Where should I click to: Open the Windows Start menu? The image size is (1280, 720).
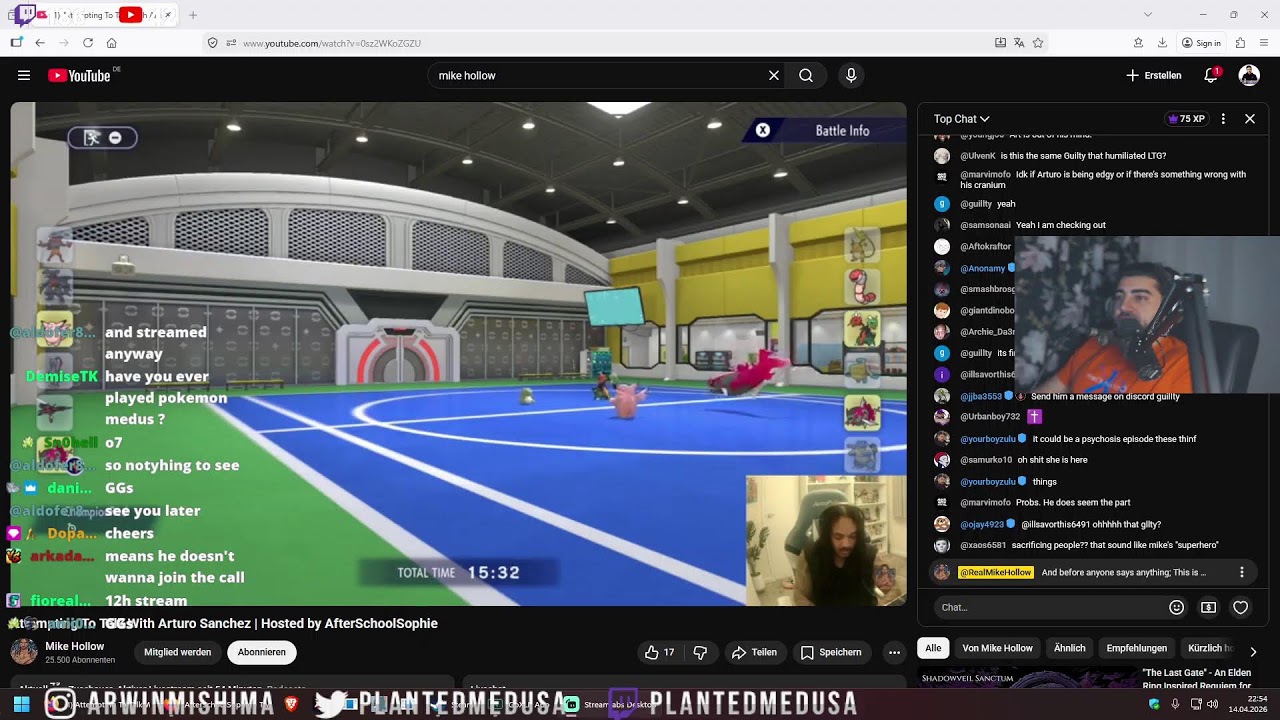pos(21,704)
